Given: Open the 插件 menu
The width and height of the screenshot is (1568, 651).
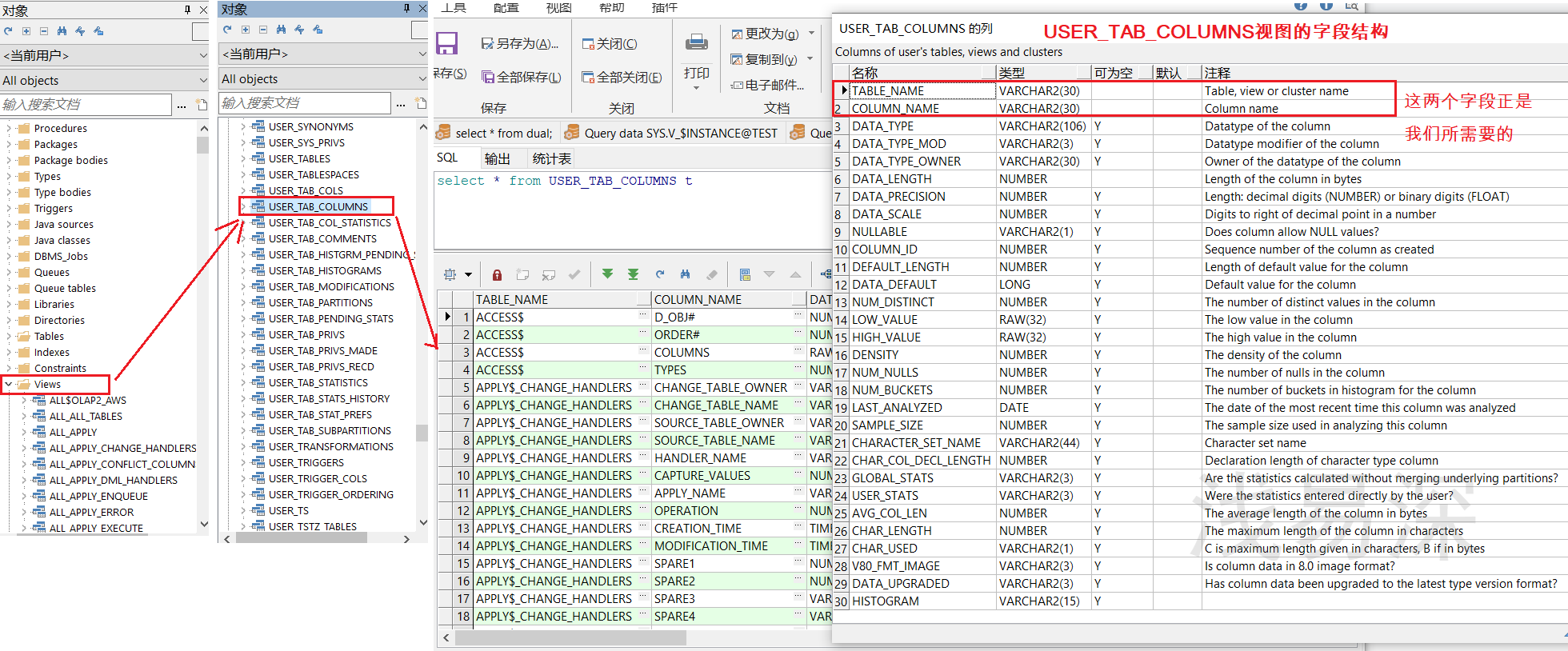Looking at the screenshot, I should point(665,7).
